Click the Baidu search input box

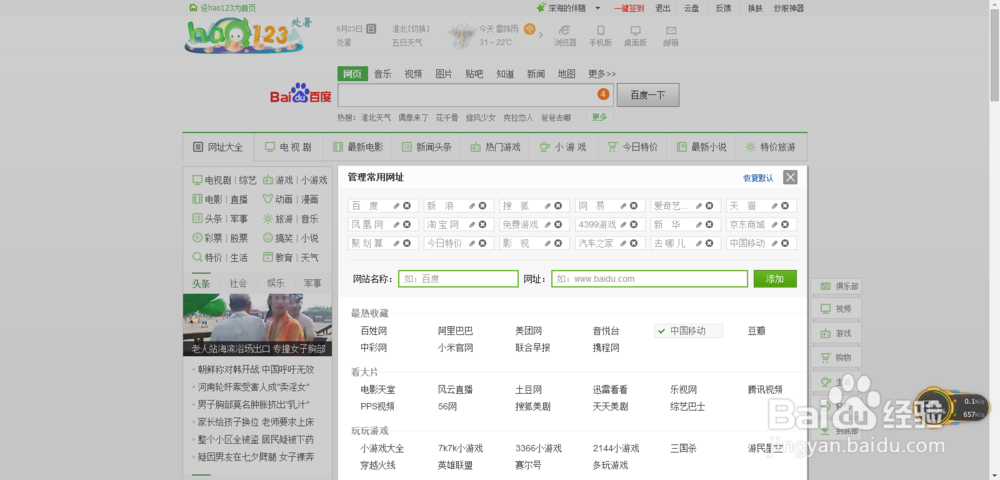click(x=476, y=95)
